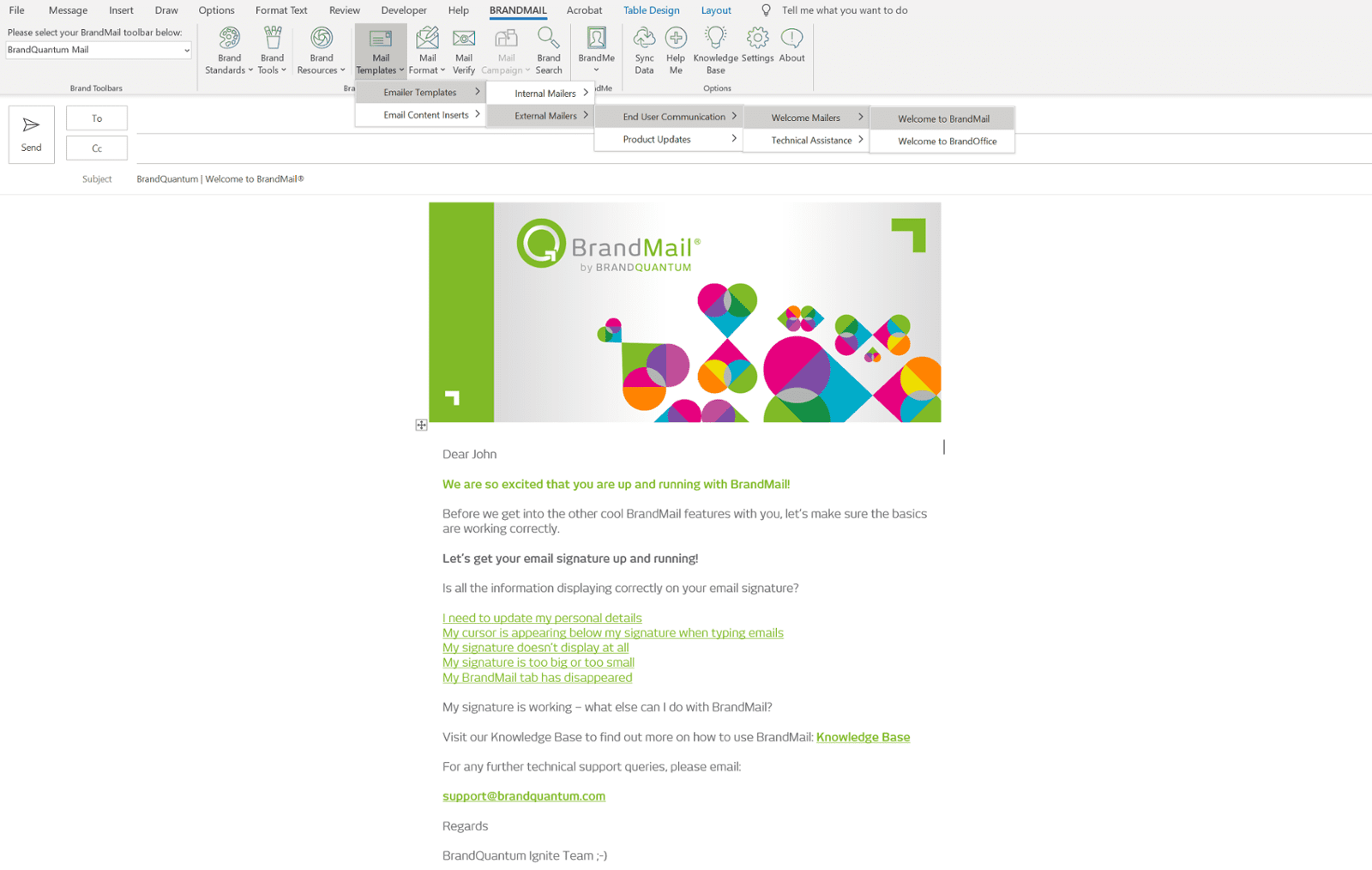Viewport: 1372px width, 870px height.
Task: Switch to the Table Design tab
Action: click(652, 10)
